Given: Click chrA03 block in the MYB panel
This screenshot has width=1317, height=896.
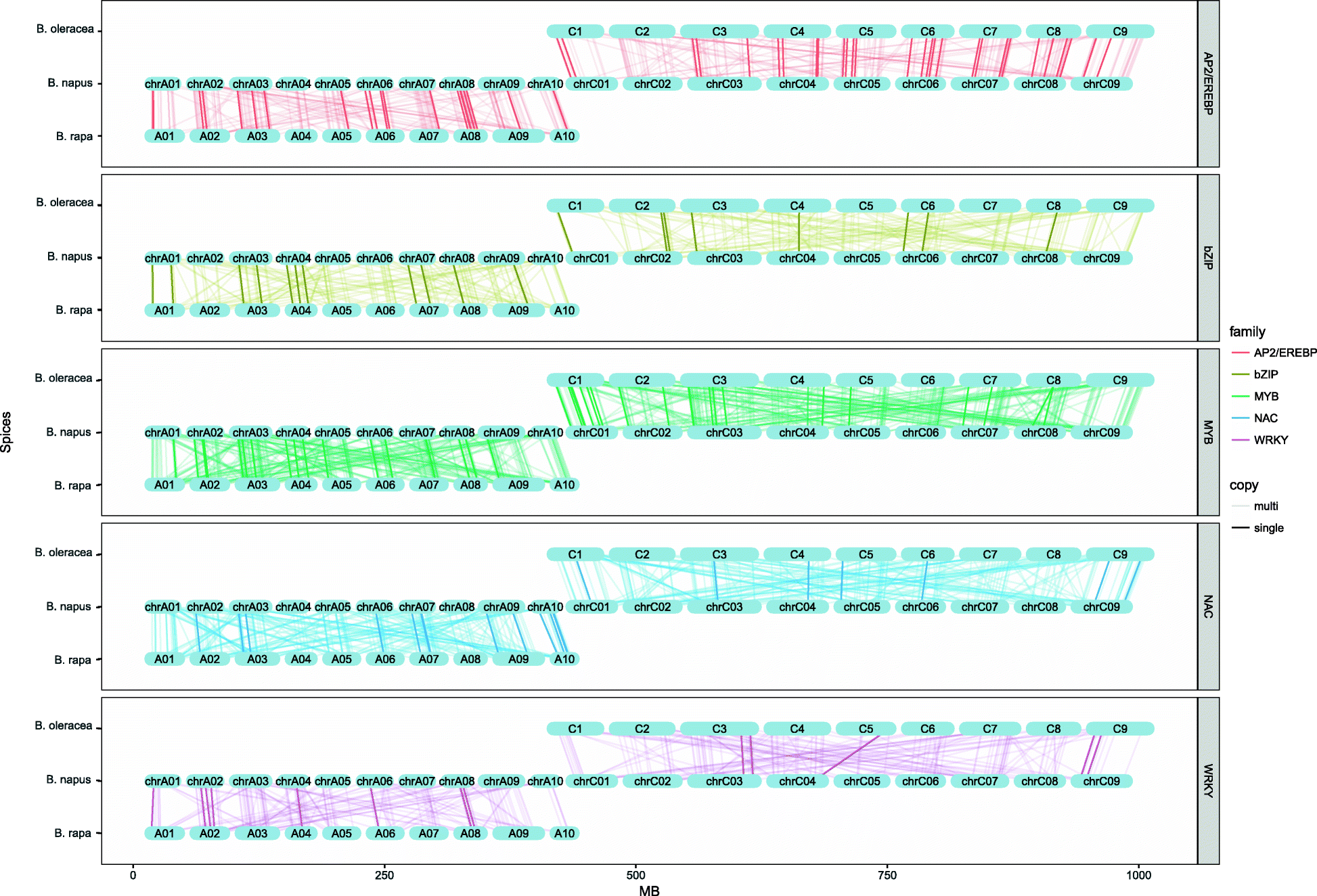Looking at the screenshot, I should (250, 432).
